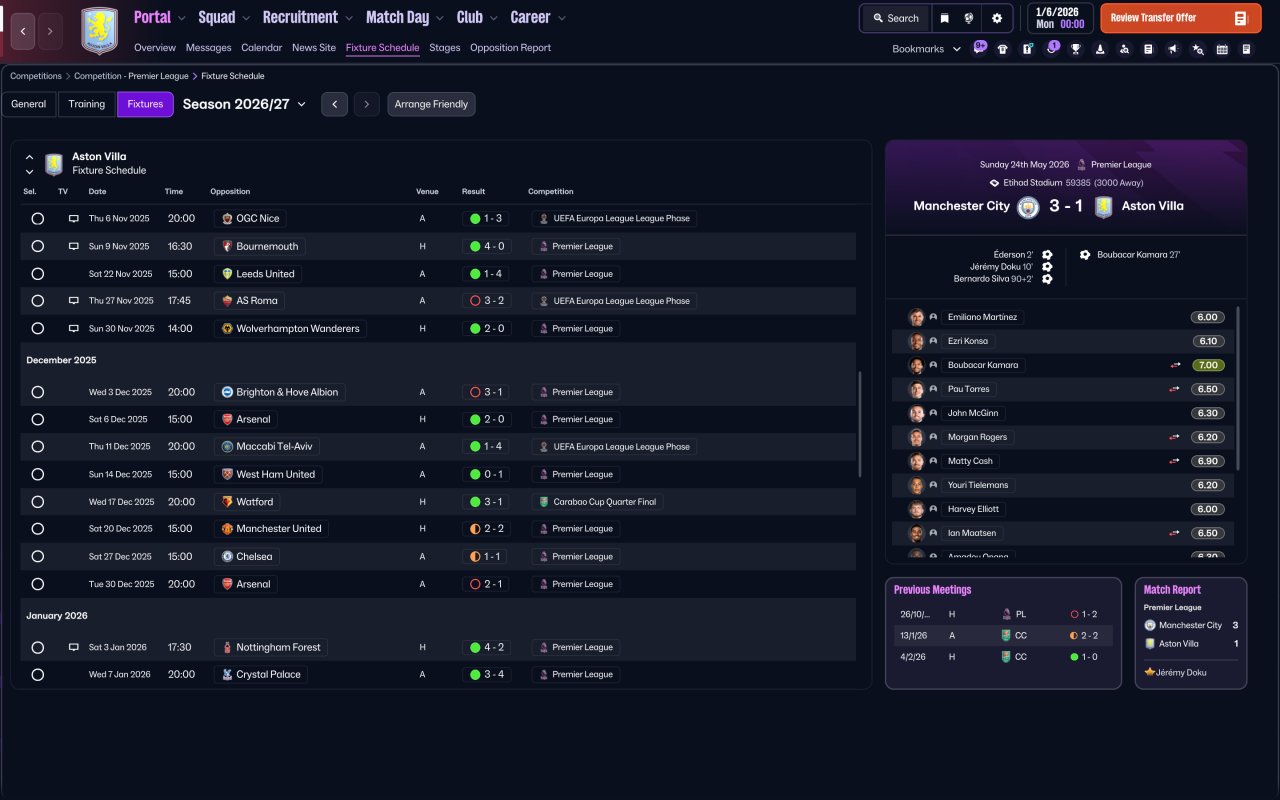This screenshot has width=1280, height=800.
Task: Open the star search icon shortcut
Action: [1198, 49]
